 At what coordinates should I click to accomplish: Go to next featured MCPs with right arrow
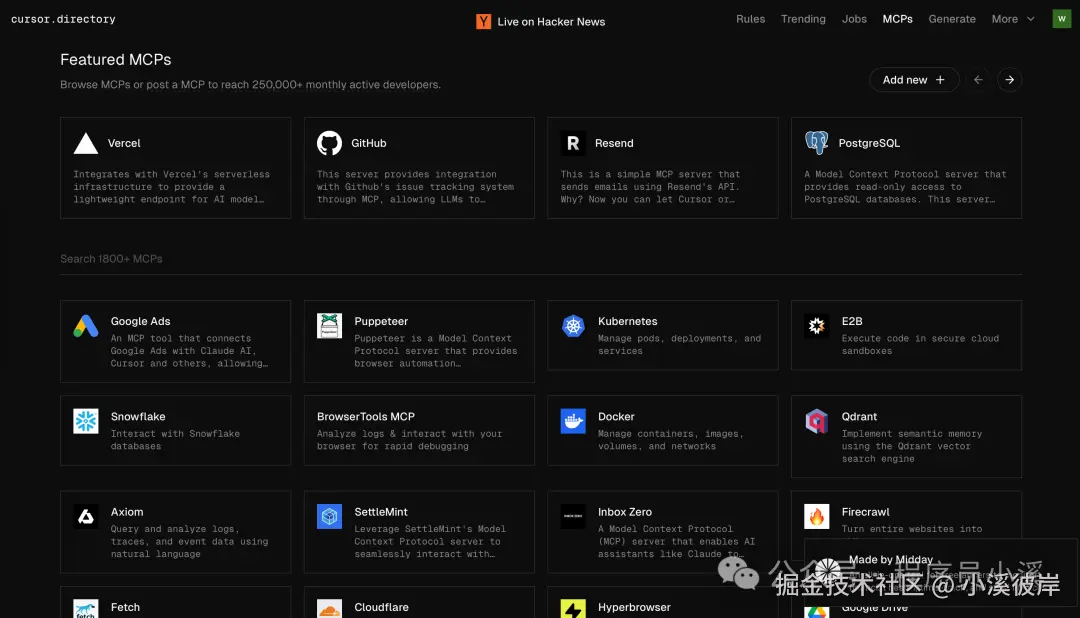click(x=1009, y=80)
